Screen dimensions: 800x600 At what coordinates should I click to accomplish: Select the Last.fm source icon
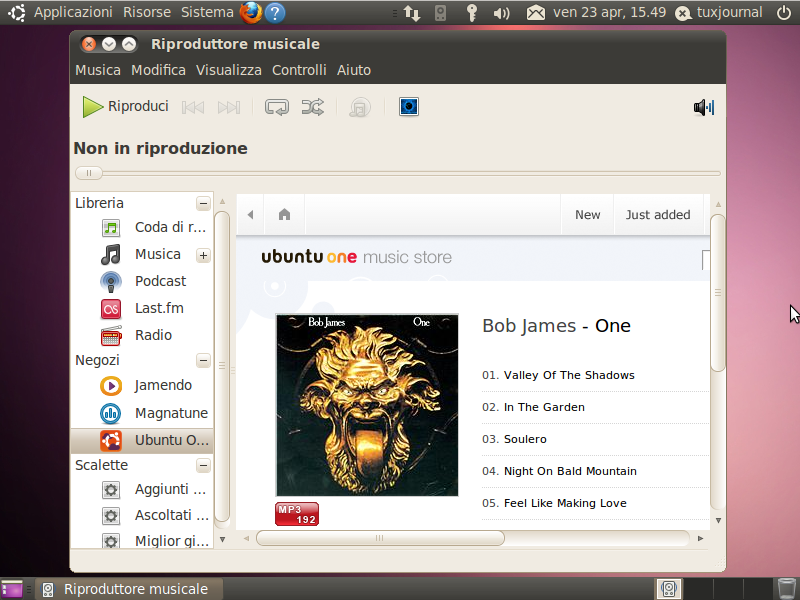tap(111, 309)
